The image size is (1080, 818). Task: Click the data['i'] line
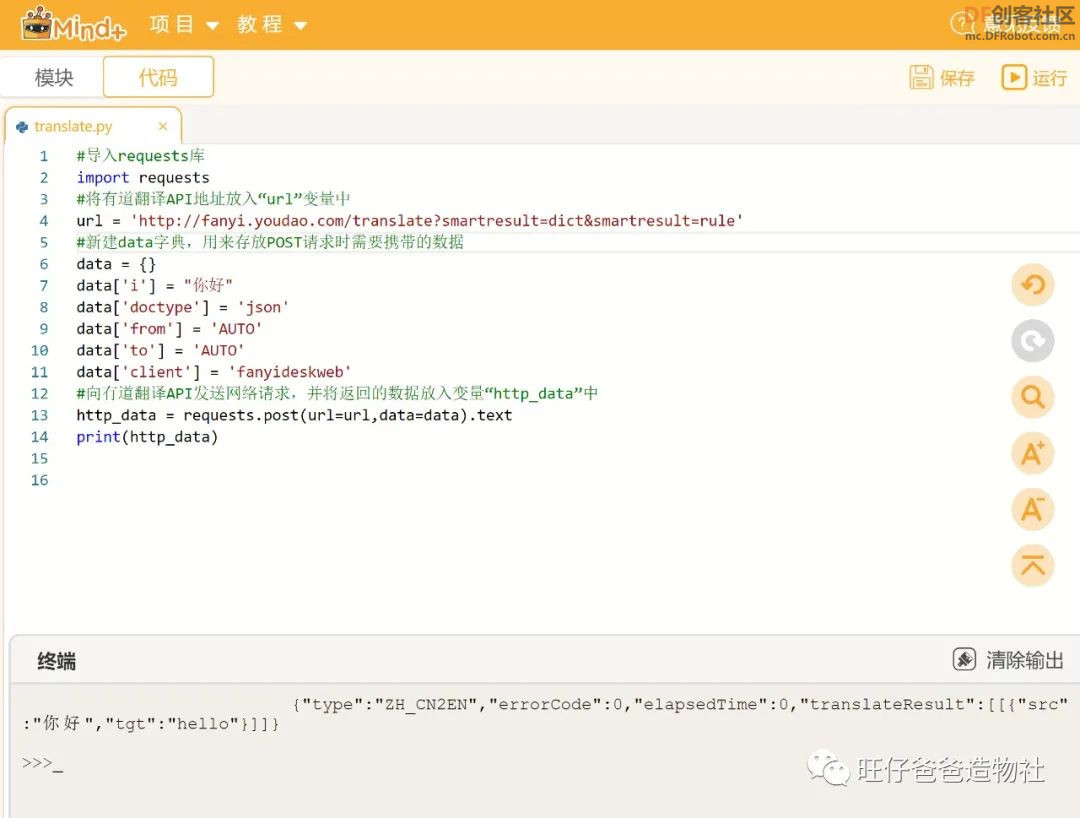(x=154, y=286)
